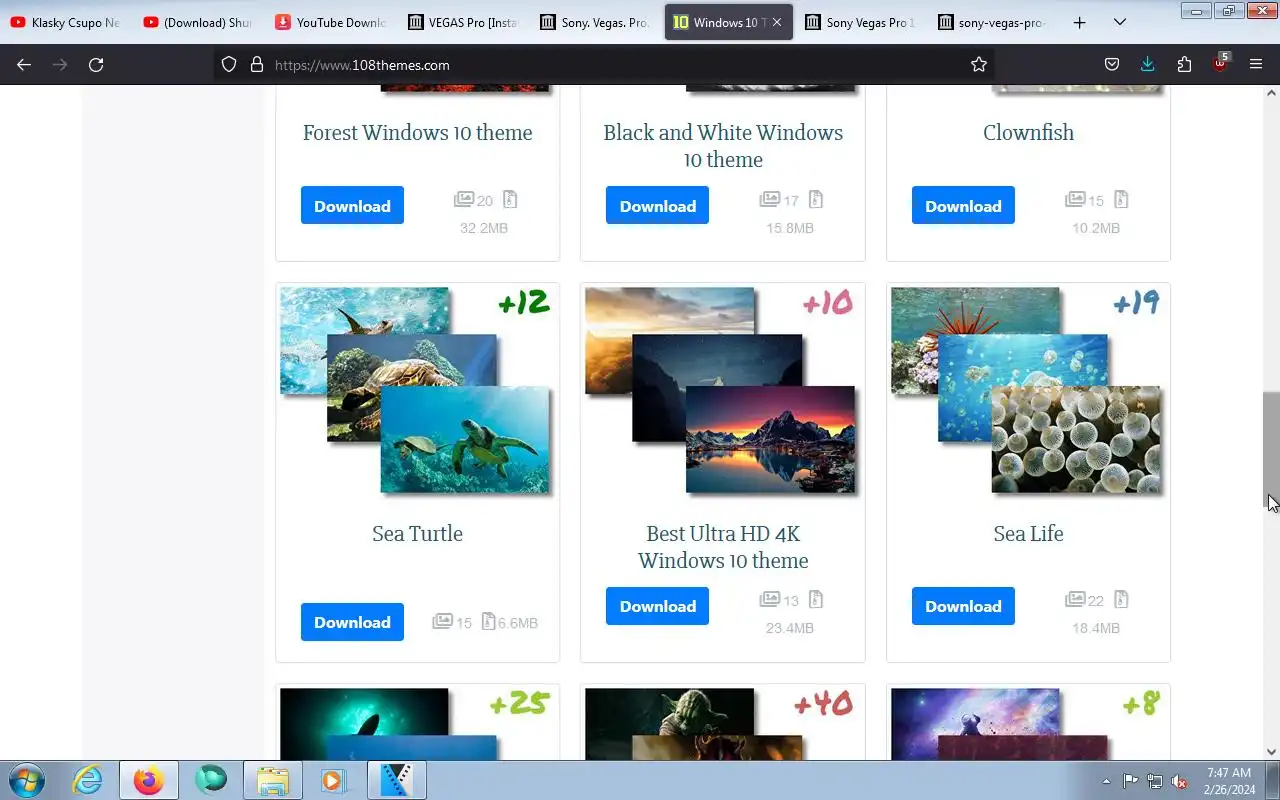Open the Firefox downloads panel
Screen dimensions: 1280x800
1148,64
